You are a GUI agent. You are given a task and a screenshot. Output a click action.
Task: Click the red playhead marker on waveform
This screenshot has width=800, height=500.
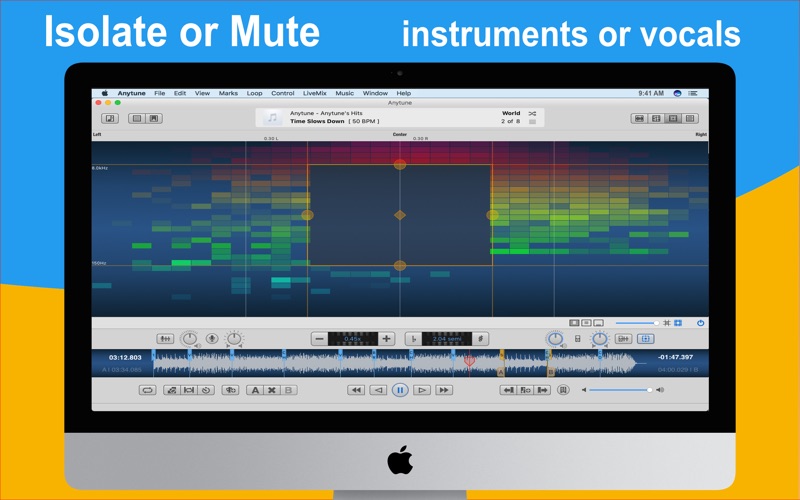click(469, 361)
